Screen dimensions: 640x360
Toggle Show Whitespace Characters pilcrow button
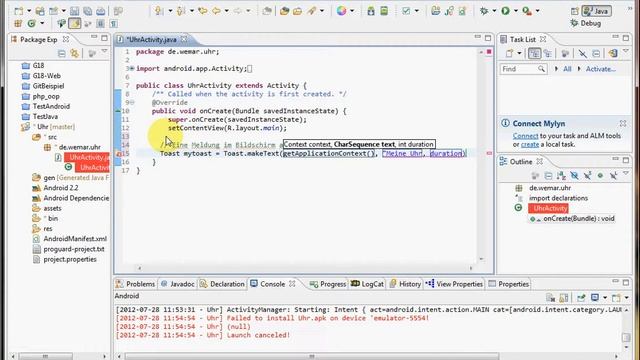pyautogui.click(x=113, y=24)
